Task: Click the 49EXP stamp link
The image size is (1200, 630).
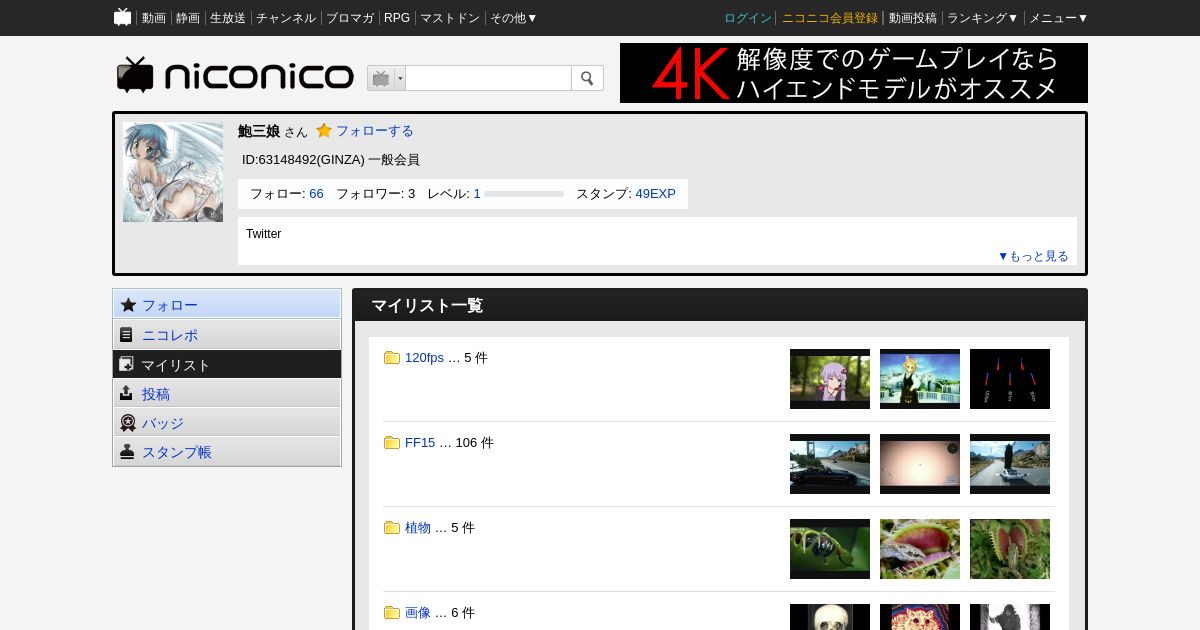Action: coord(656,194)
